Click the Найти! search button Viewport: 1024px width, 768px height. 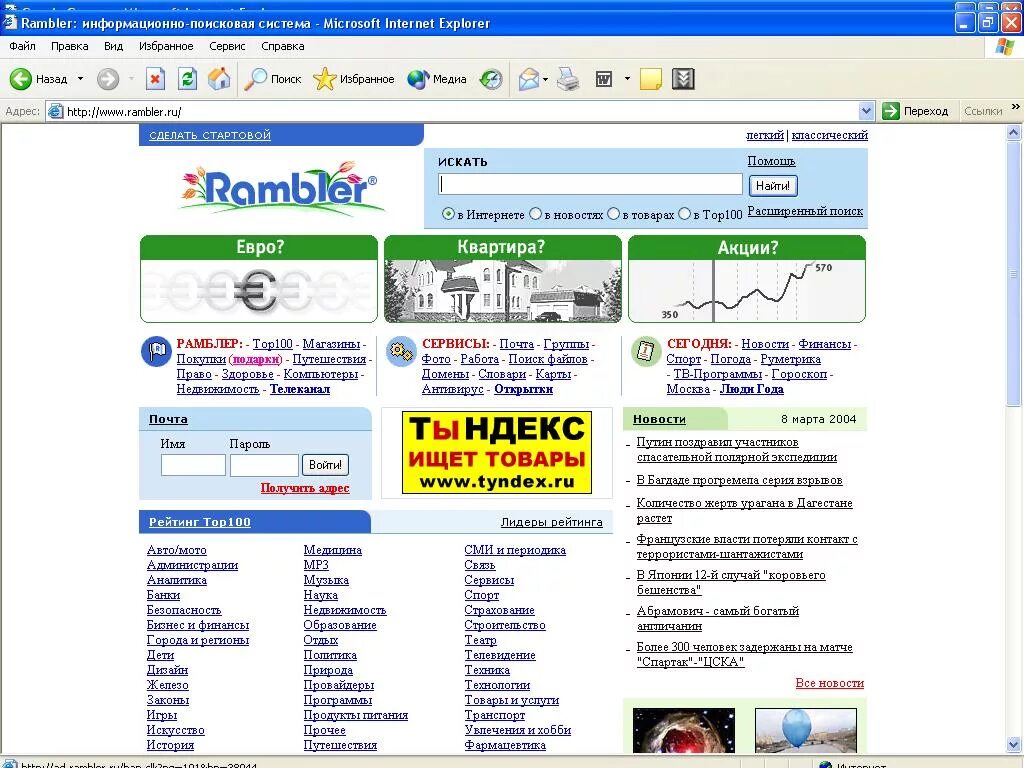pyautogui.click(x=773, y=186)
